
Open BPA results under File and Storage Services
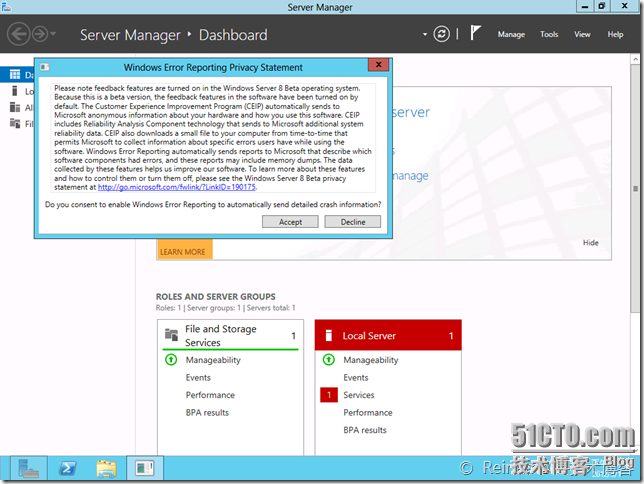pos(207,413)
